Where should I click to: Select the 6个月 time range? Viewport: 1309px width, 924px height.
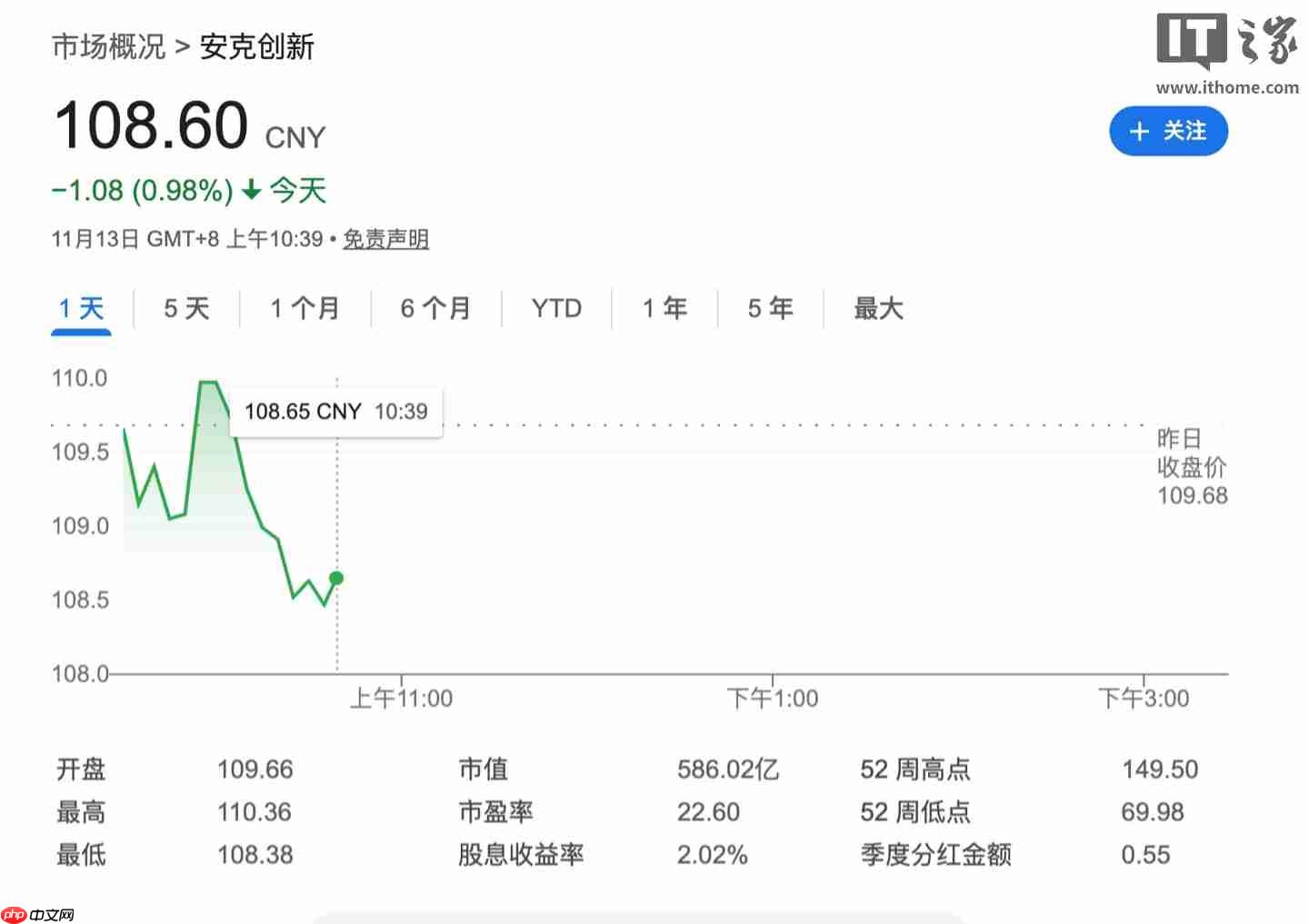tap(435, 308)
